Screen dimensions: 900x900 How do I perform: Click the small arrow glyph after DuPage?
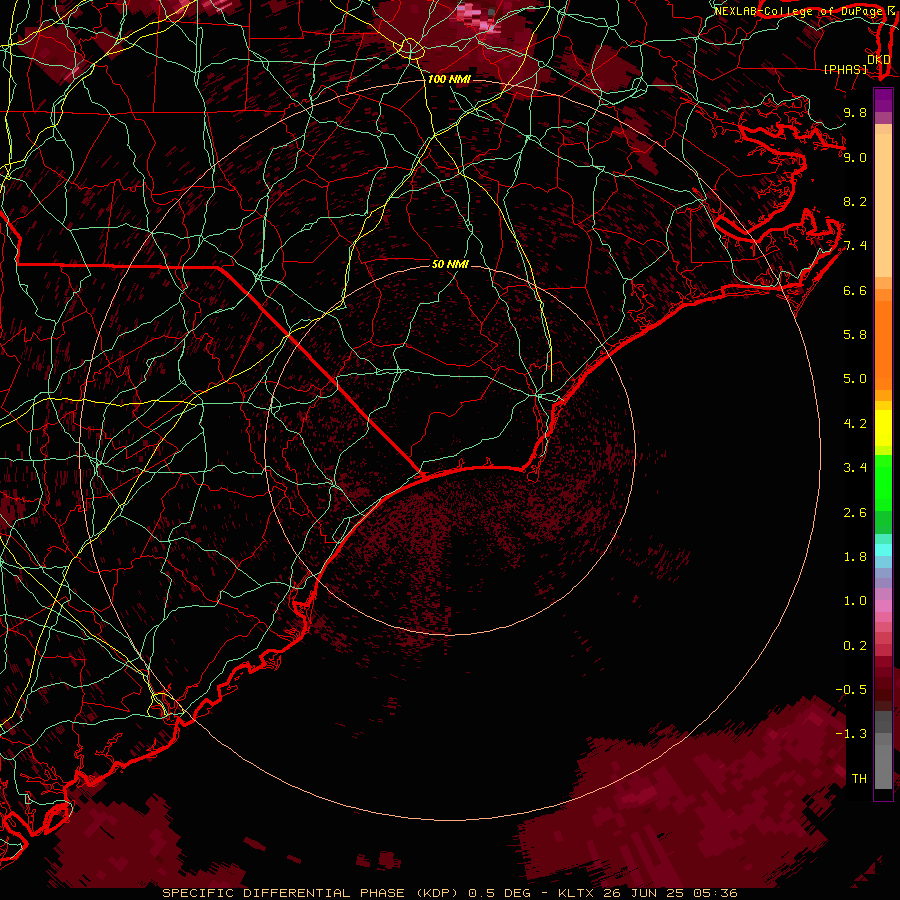891,11
